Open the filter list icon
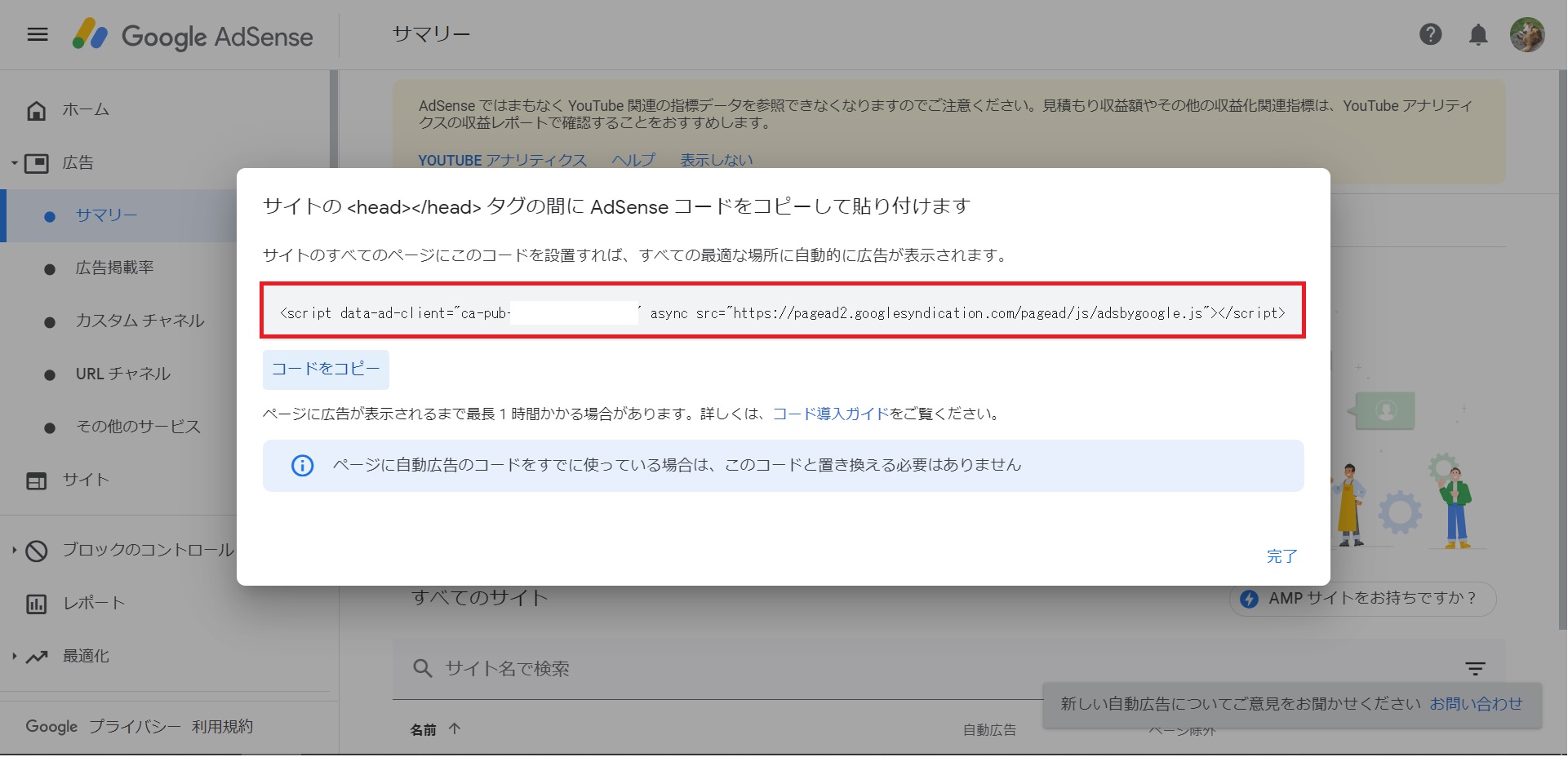The width and height of the screenshot is (1568, 757). click(1475, 669)
